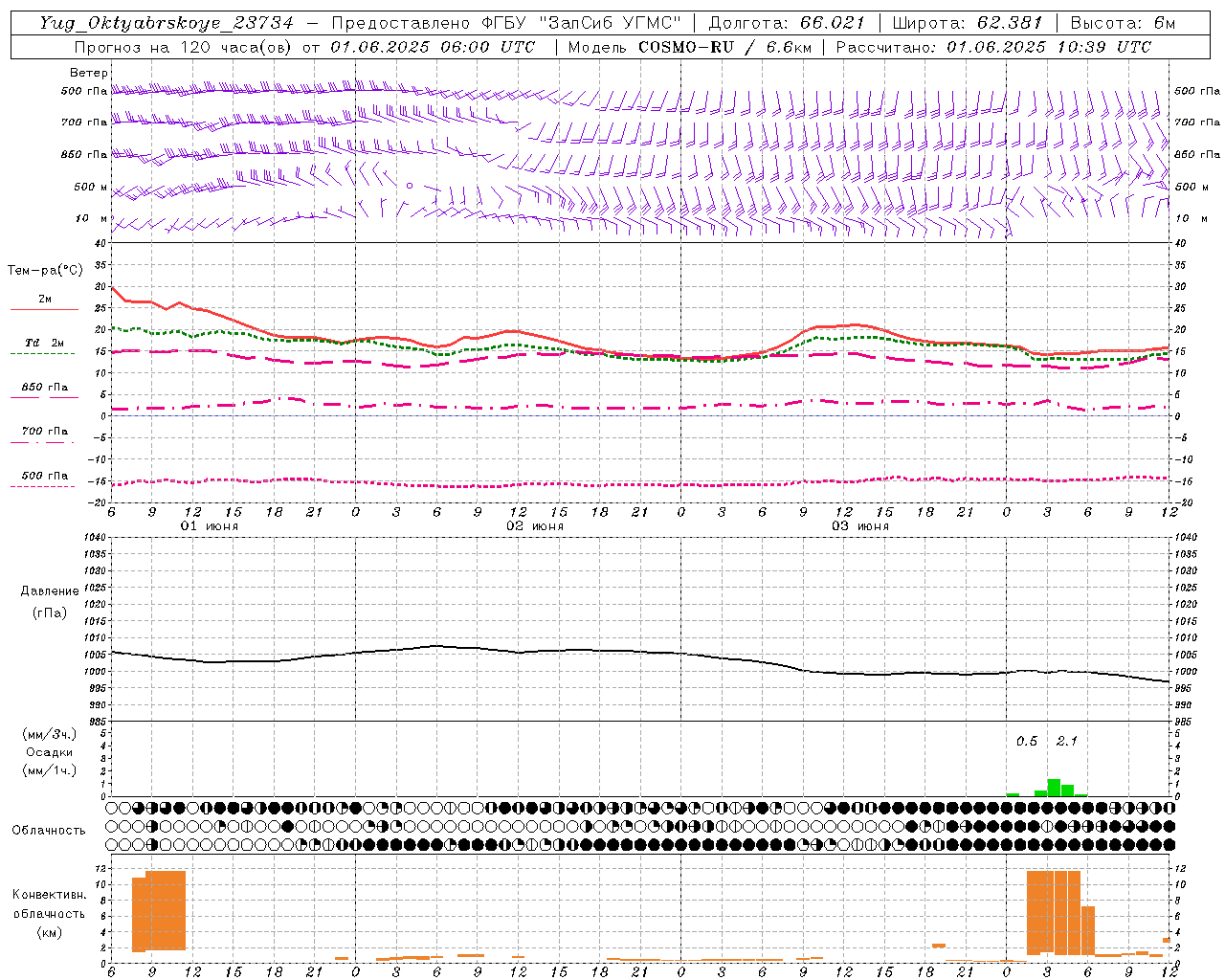The height and width of the screenshot is (980, 1225).
Task: Click the Тем-ра(°C) temperature label
Action: tap(45, 271)
